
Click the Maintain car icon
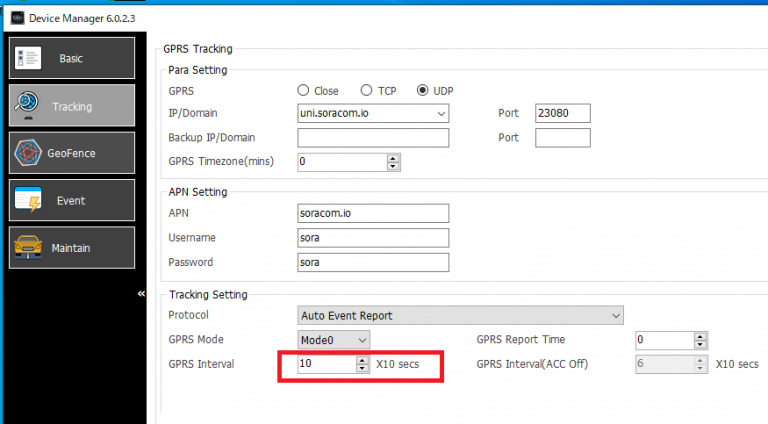pyautogui.click(x=27, y=247)
